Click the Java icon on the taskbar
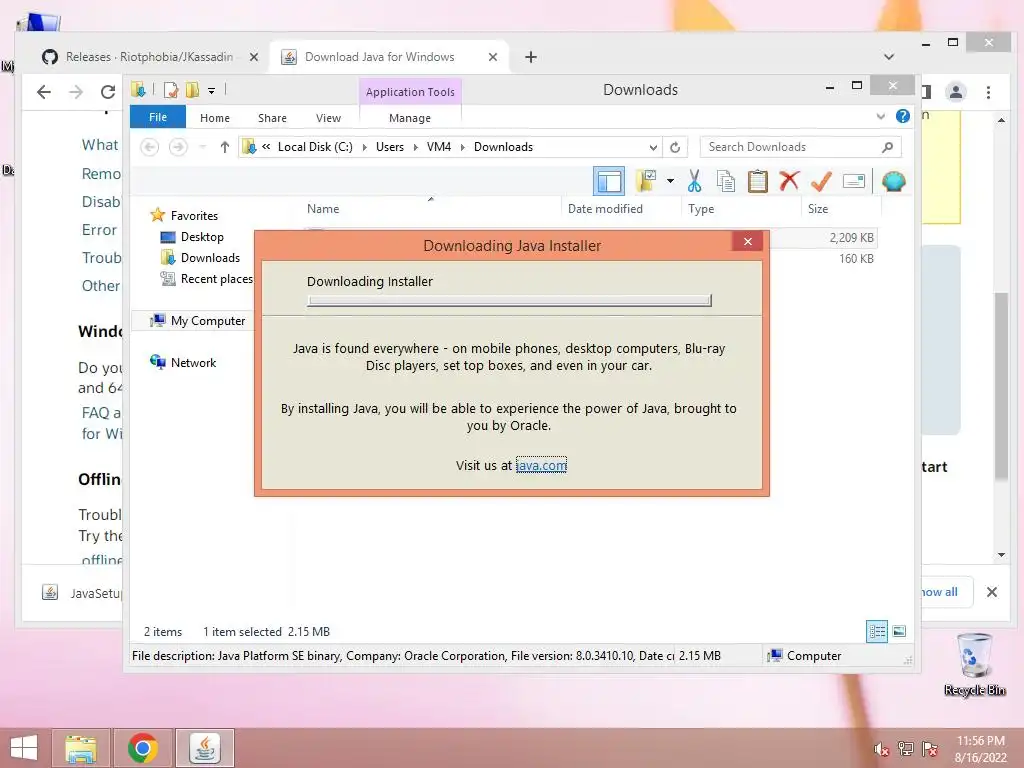The width and height of the screenshot is (1024, 768). 205,748
